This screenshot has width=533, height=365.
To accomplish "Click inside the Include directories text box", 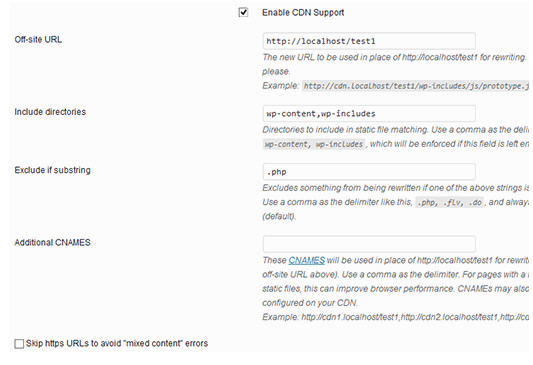I will point(369,114).
